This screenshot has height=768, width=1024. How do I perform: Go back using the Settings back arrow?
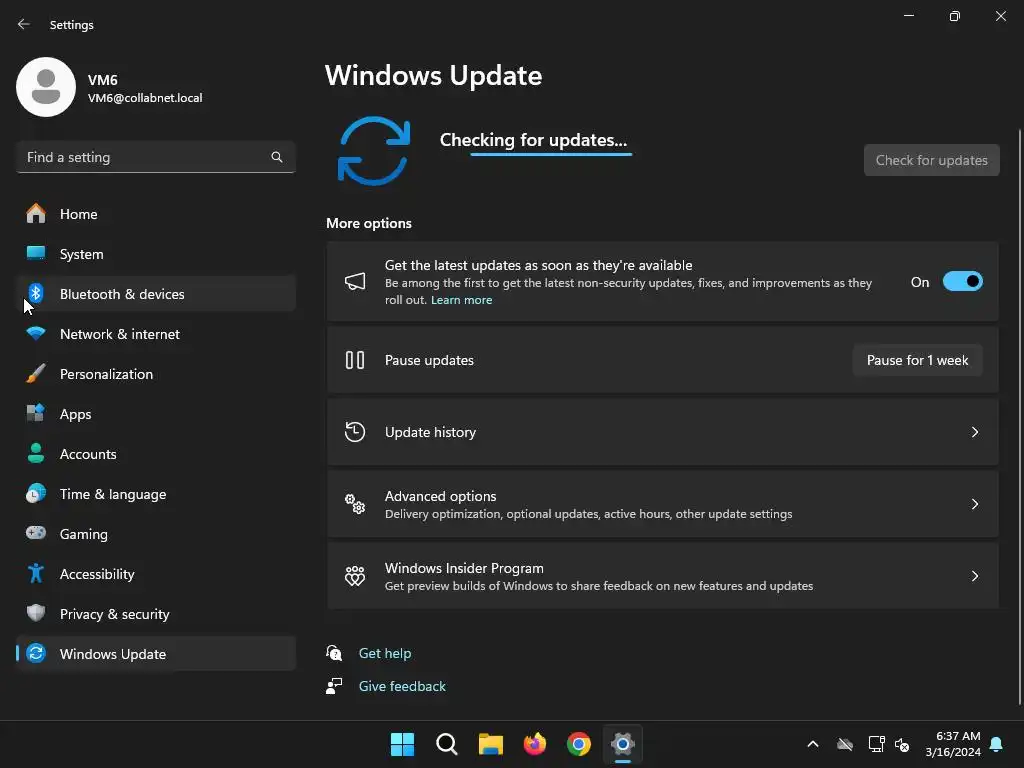(24, 24)
